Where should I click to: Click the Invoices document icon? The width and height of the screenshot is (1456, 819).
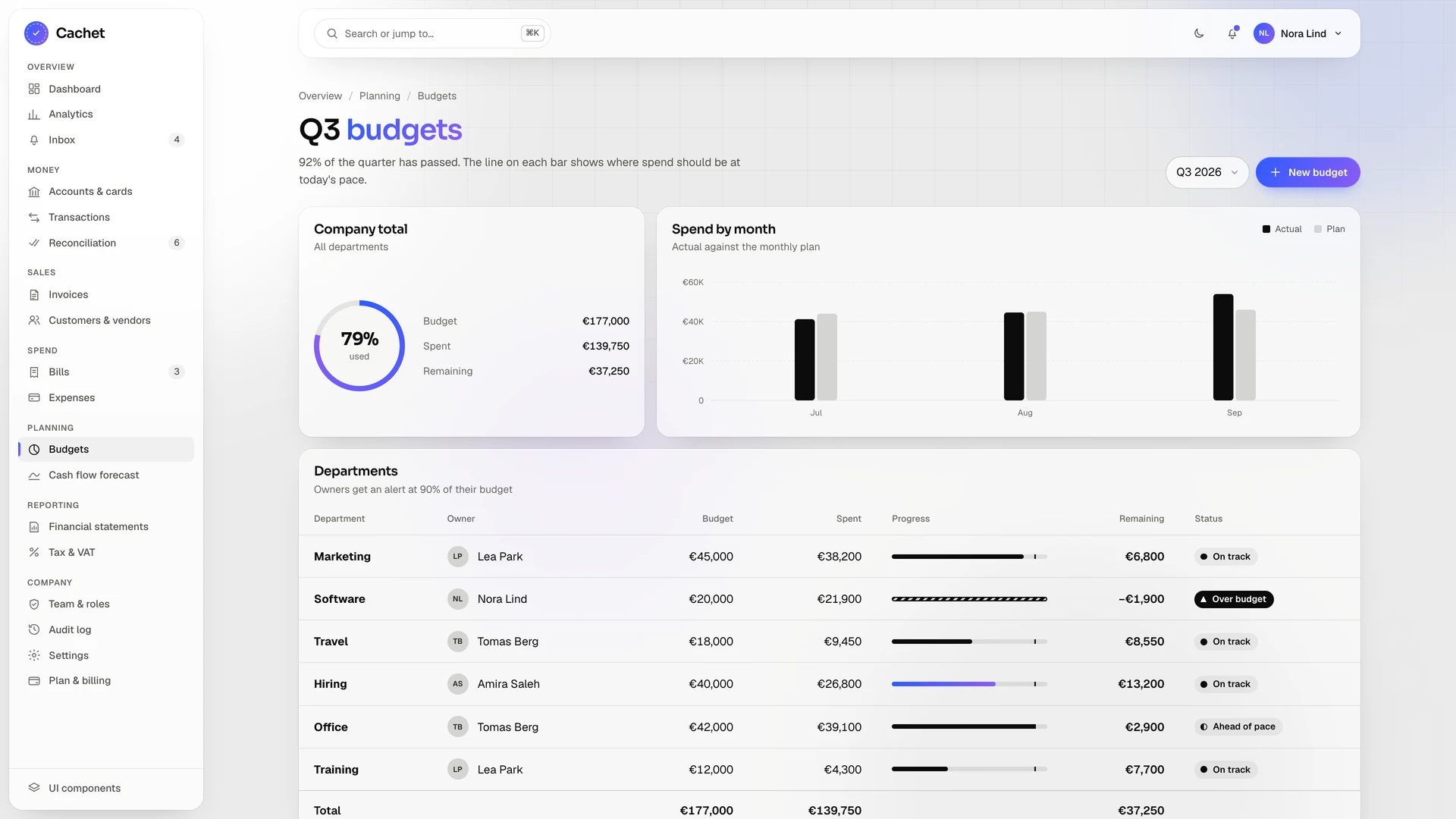click(x=34, y=295)
